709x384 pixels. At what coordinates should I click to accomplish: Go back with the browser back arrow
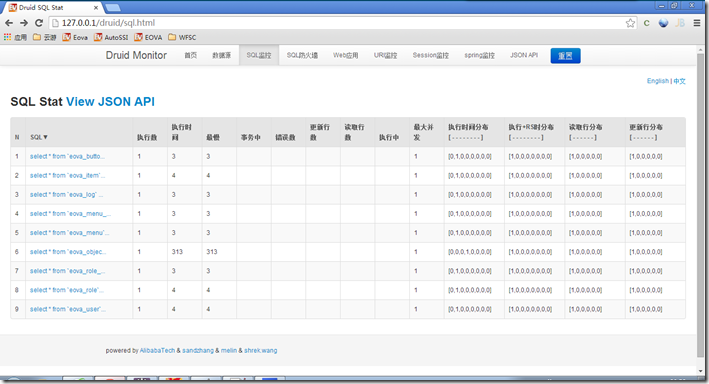pos(9,23)
